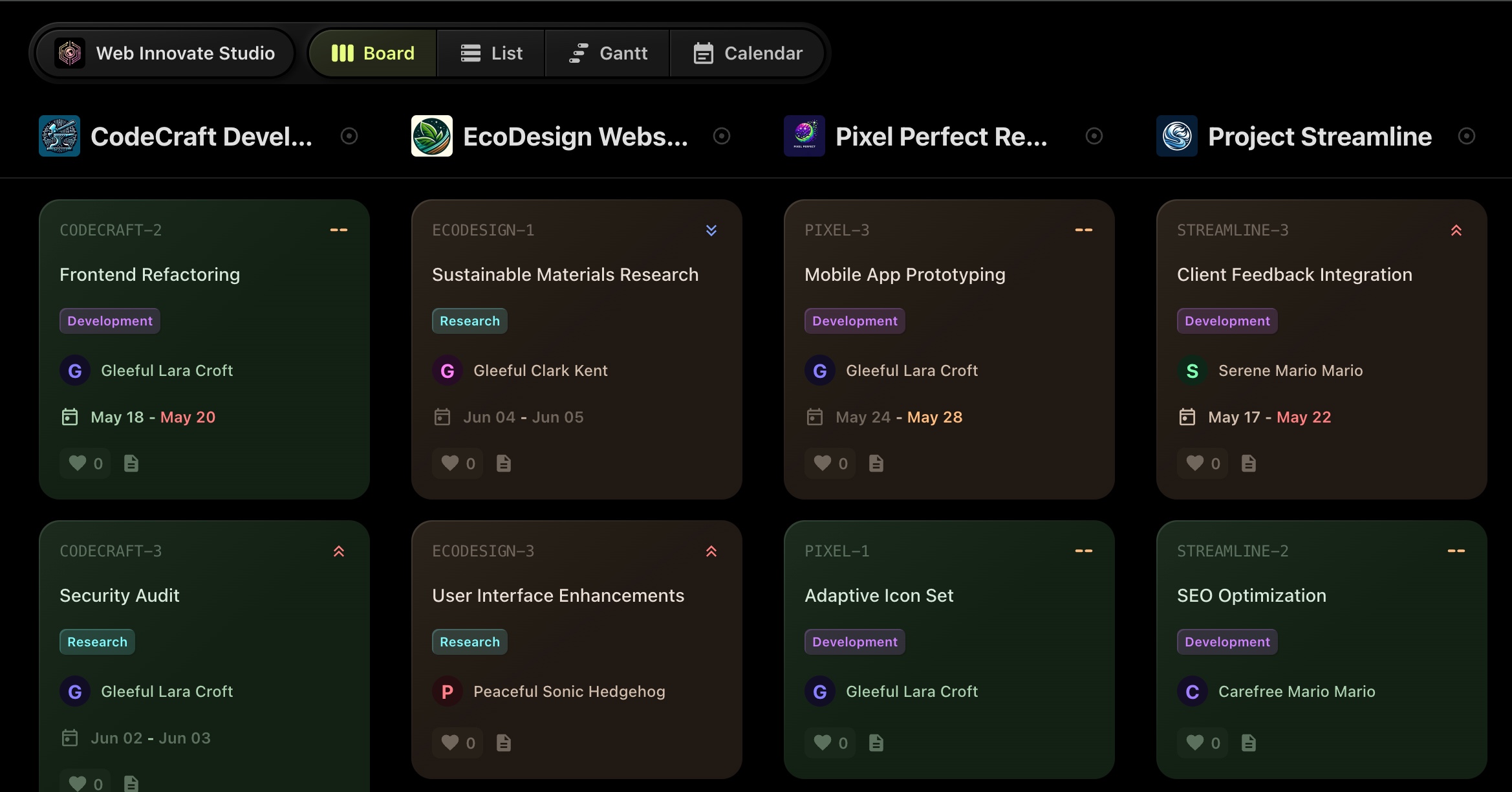Image resolution: width=1512 pixels, height=792 pixels.
Task: Change priority on CODECRAFT-3 Security Audit
Action: (339, 551)
